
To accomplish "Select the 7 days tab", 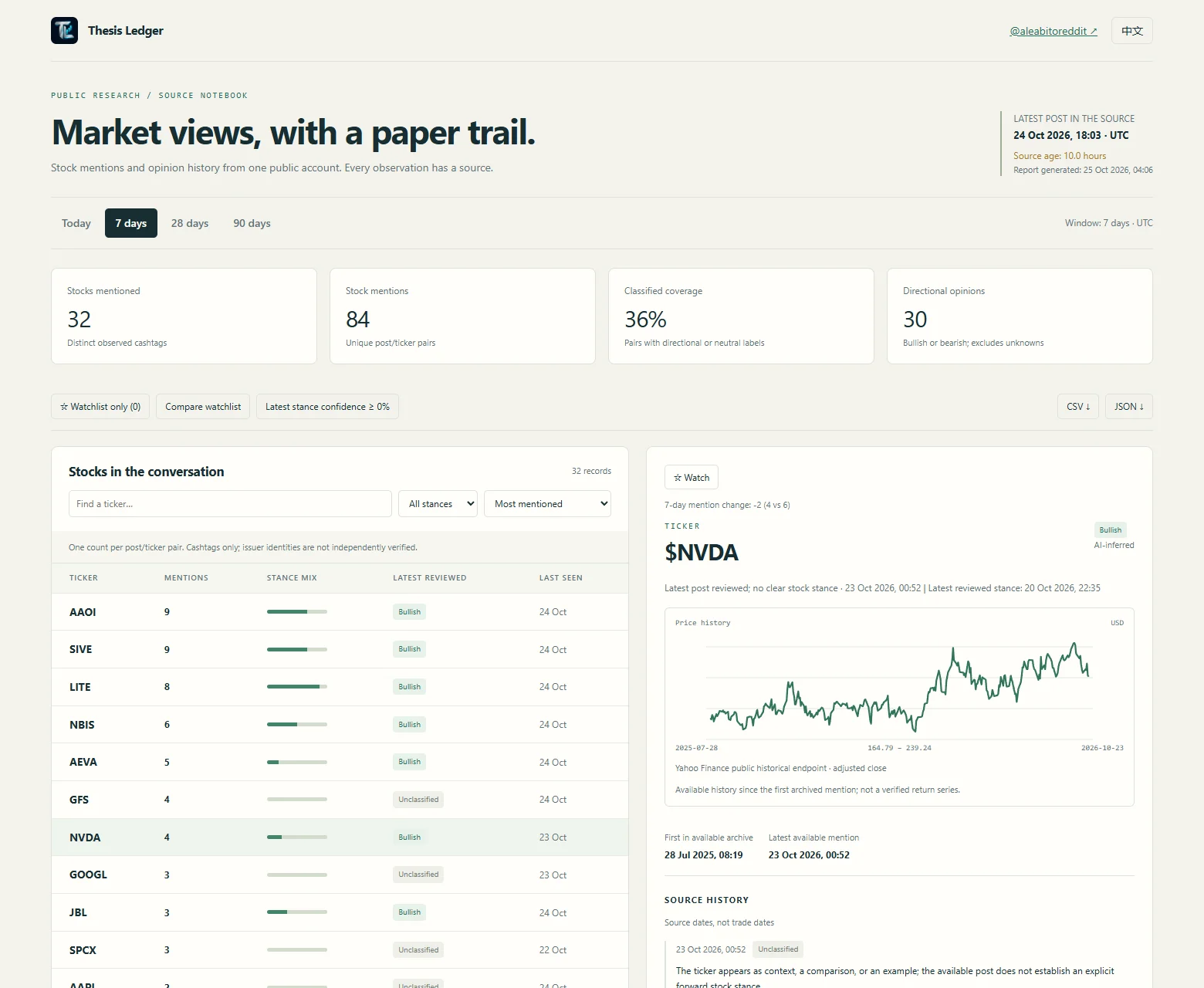I will 131,223.
